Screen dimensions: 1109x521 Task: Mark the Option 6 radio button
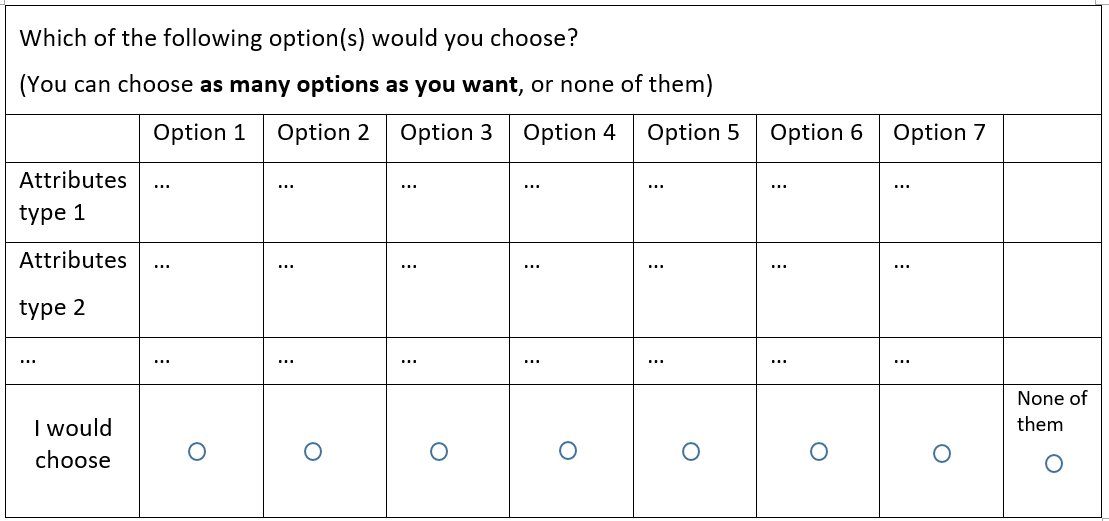tap(818, 451)
